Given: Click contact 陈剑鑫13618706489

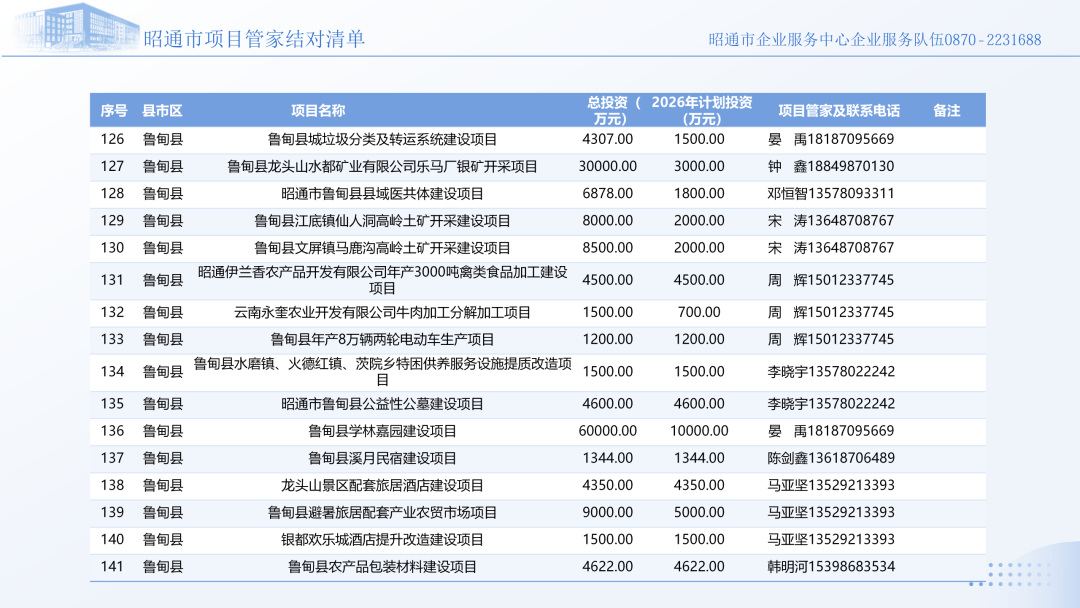Looking at the screenshot, I should [x=831, y=458].
